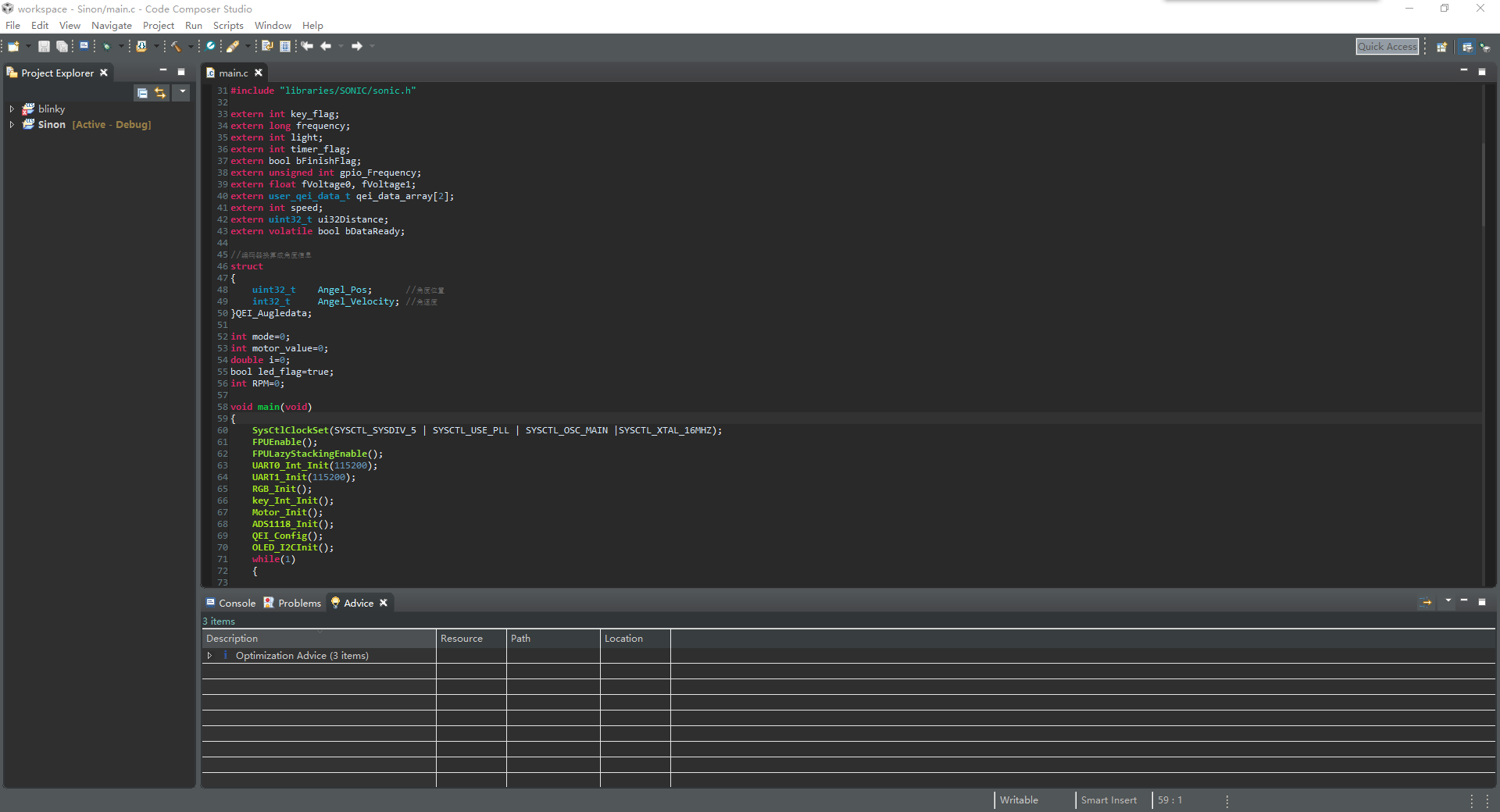Click the build hammer icon
Image resolution: width=1500 pixels, height=812 pixels.
point(176,46)
